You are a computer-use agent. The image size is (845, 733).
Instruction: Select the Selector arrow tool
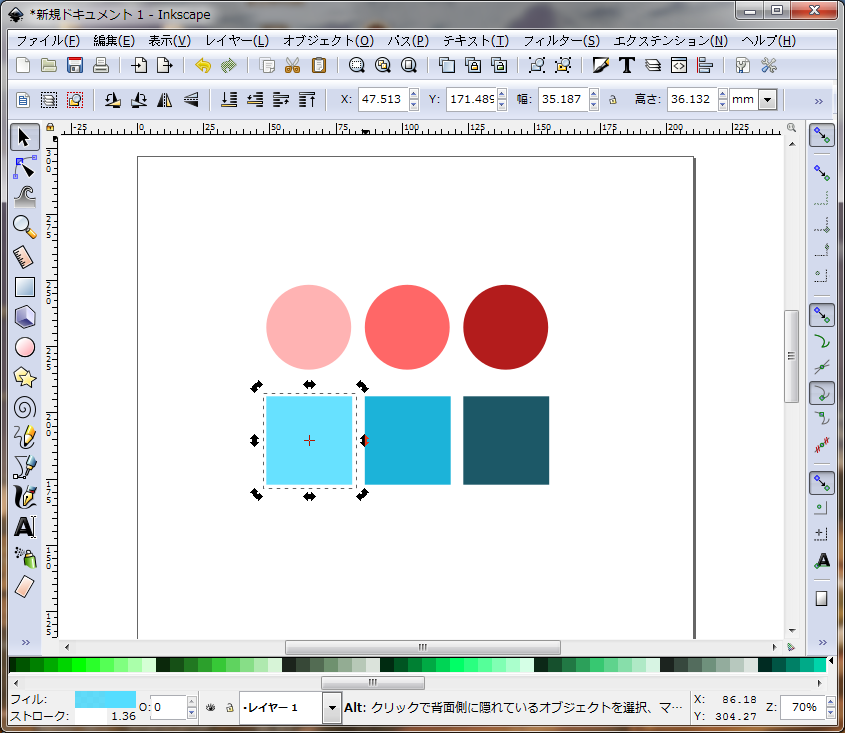(24, 137)
